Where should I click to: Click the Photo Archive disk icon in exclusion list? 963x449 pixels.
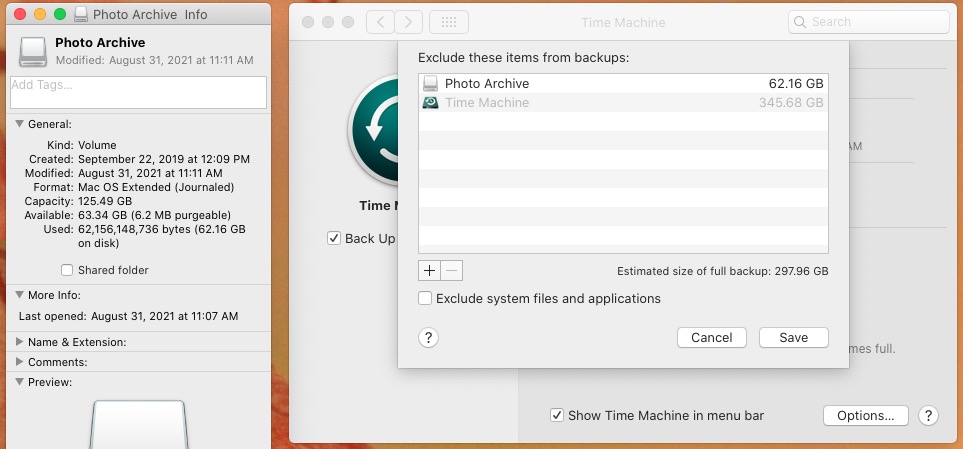point(431,84)
